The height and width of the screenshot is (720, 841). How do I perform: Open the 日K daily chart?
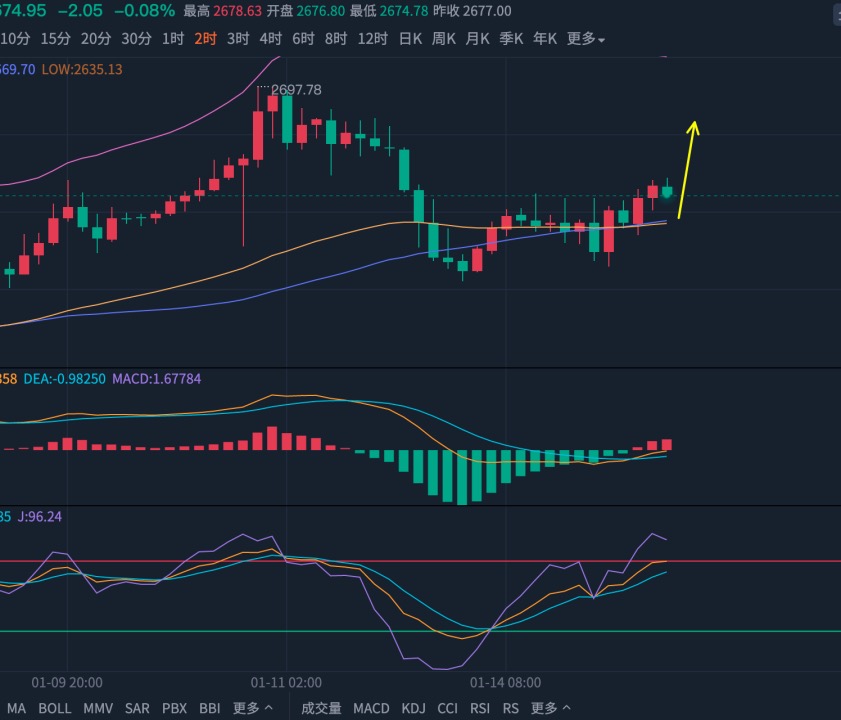(410, 39)
